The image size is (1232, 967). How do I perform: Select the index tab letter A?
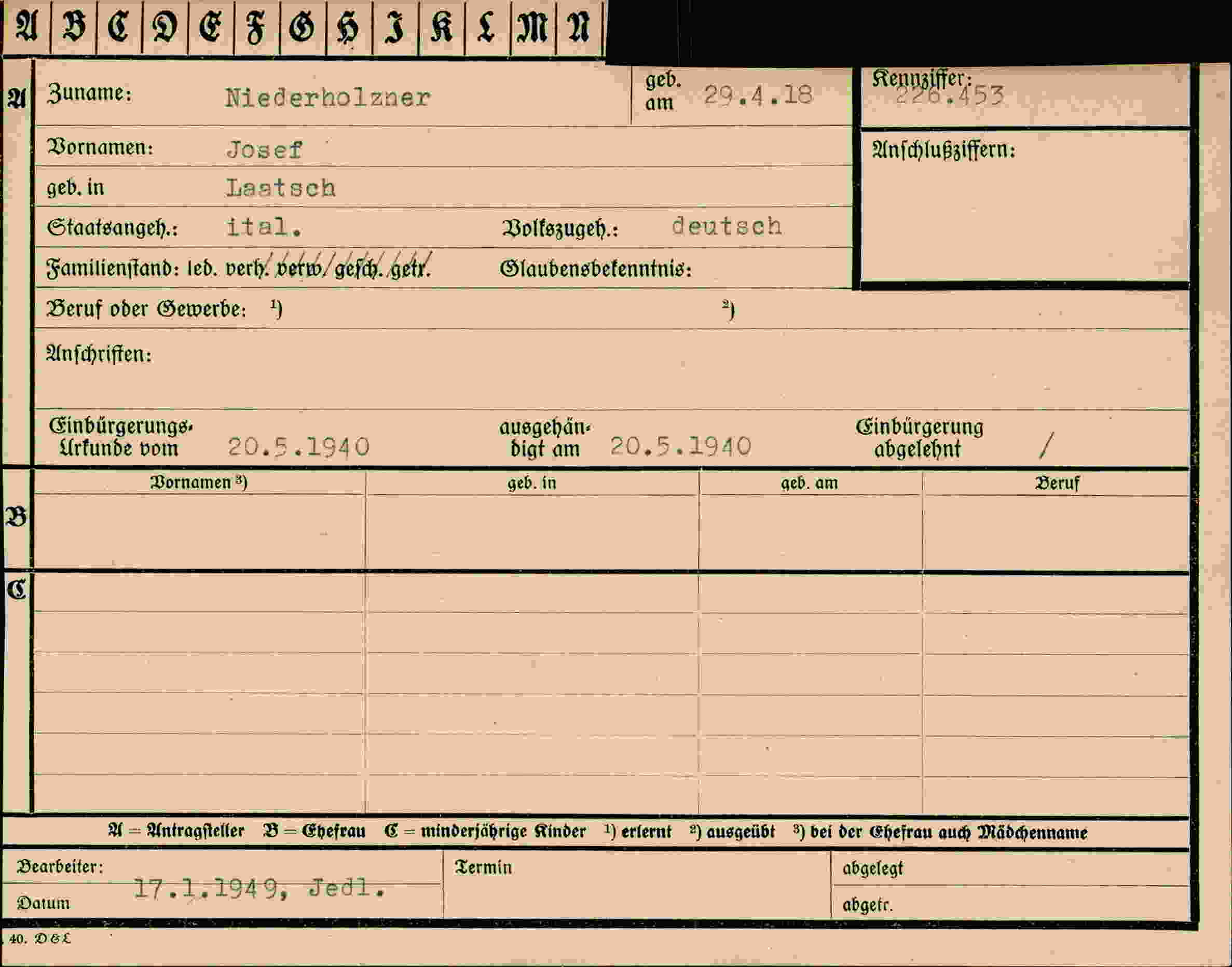(26, 27)
